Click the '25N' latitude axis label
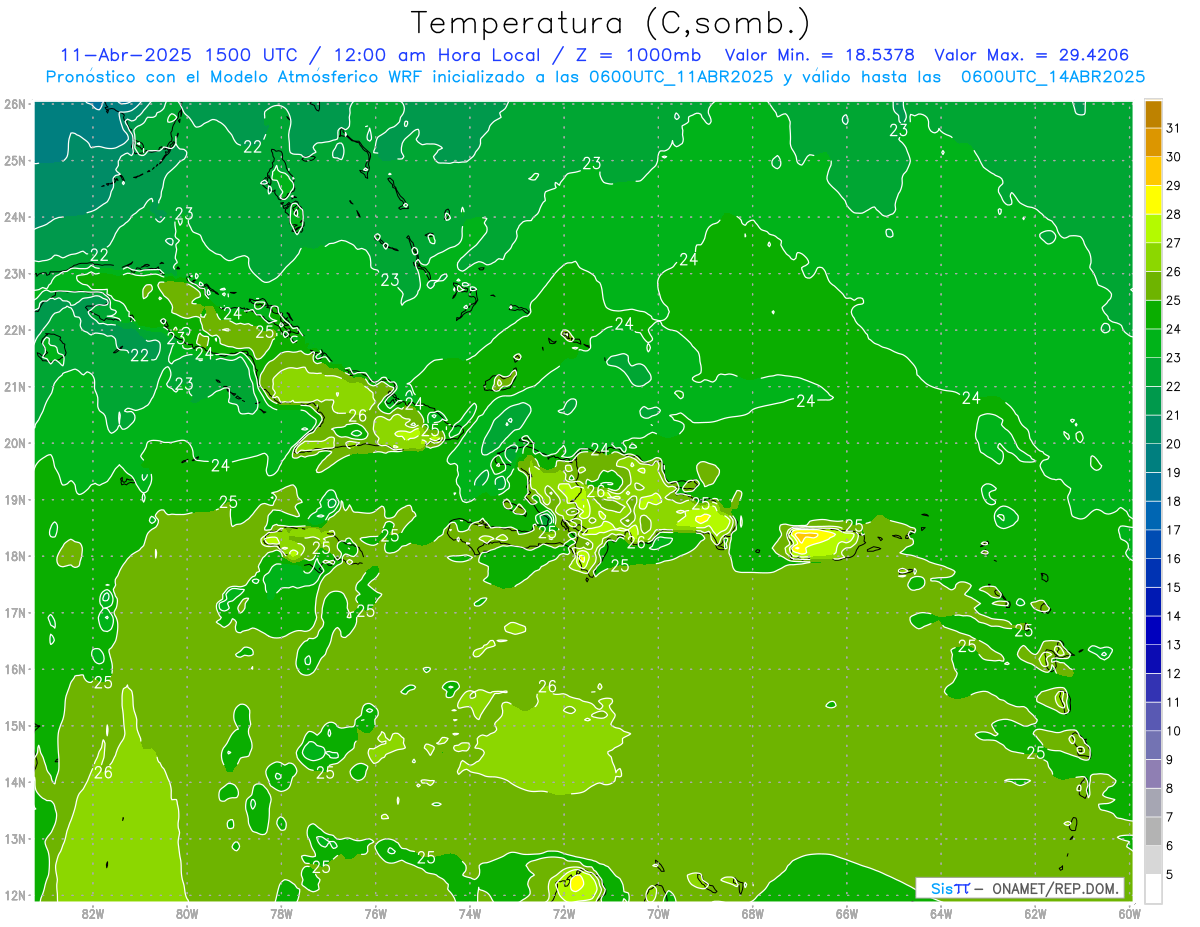Viewport: 1200px width, 927px height. coord(15,161)
